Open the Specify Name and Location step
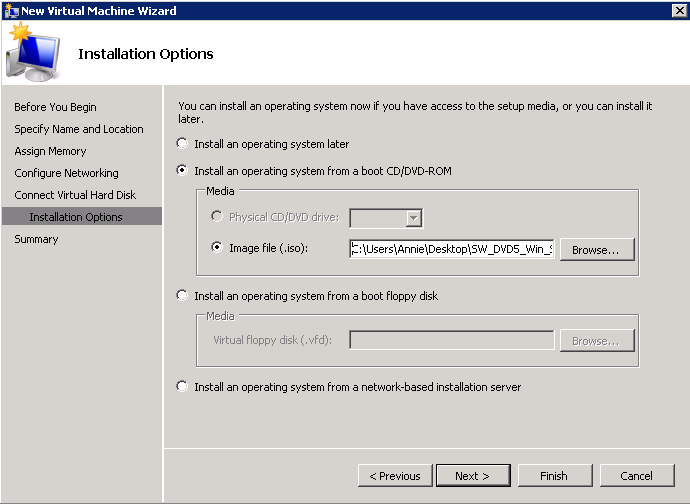This screenshot has width=690, height=504. click(x=79, y=129)
